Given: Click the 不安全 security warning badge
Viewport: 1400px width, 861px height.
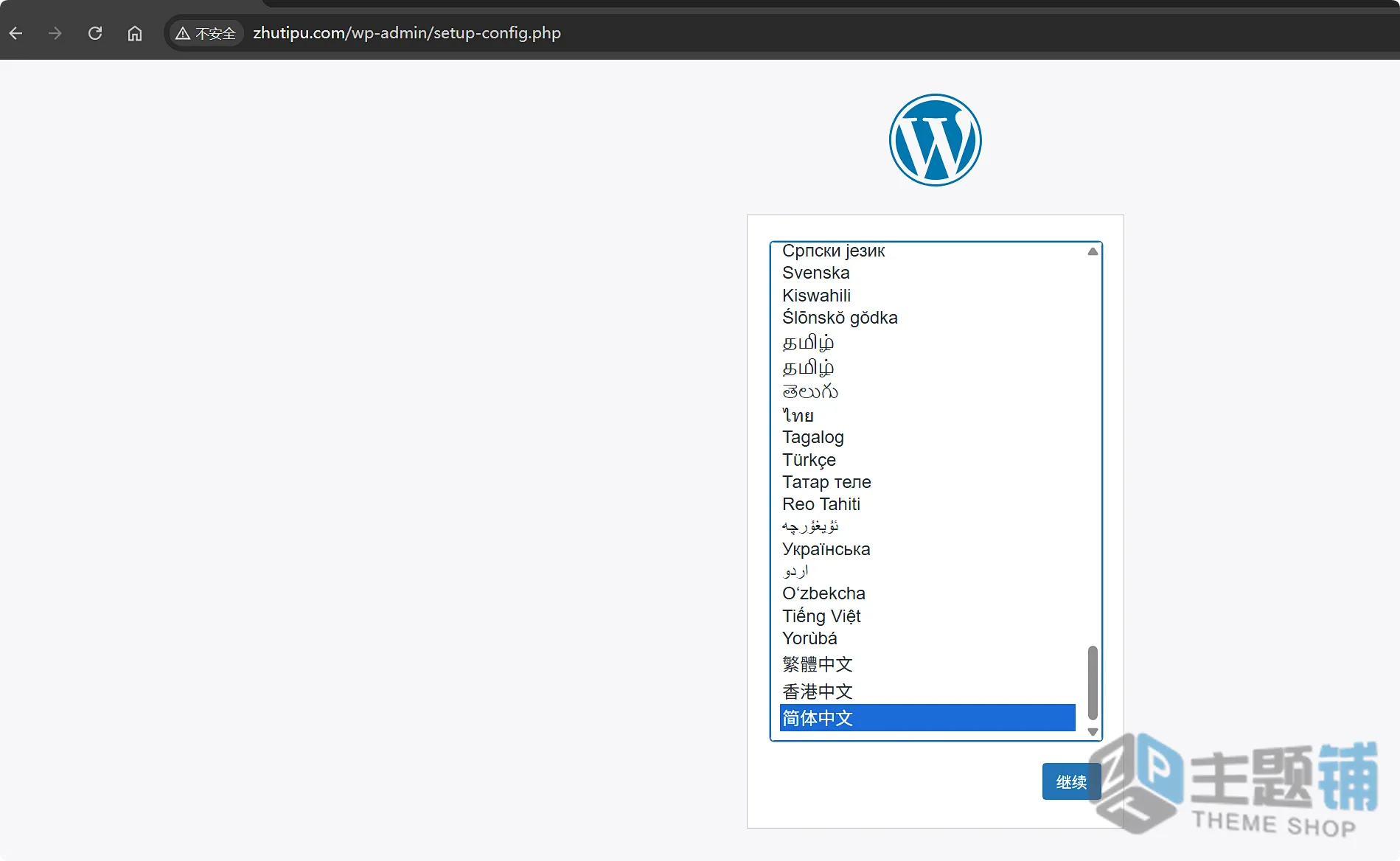Looking at the screenshot, I should (x=206, y=33).
